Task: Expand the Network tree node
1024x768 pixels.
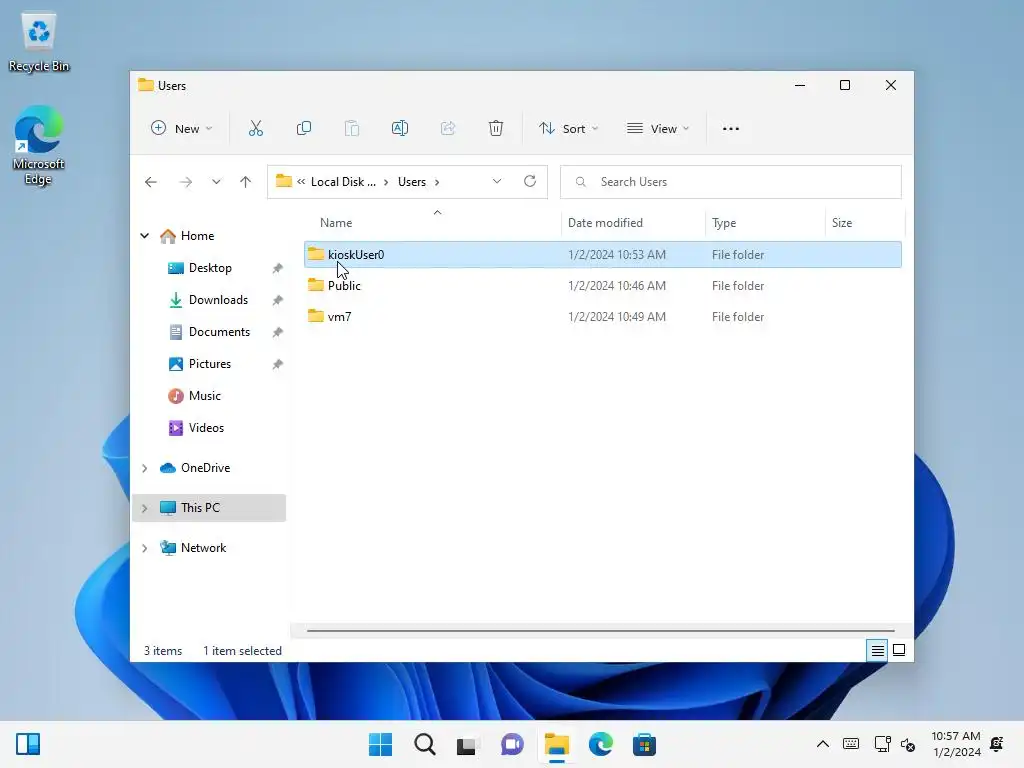Action: coord(145,548)
